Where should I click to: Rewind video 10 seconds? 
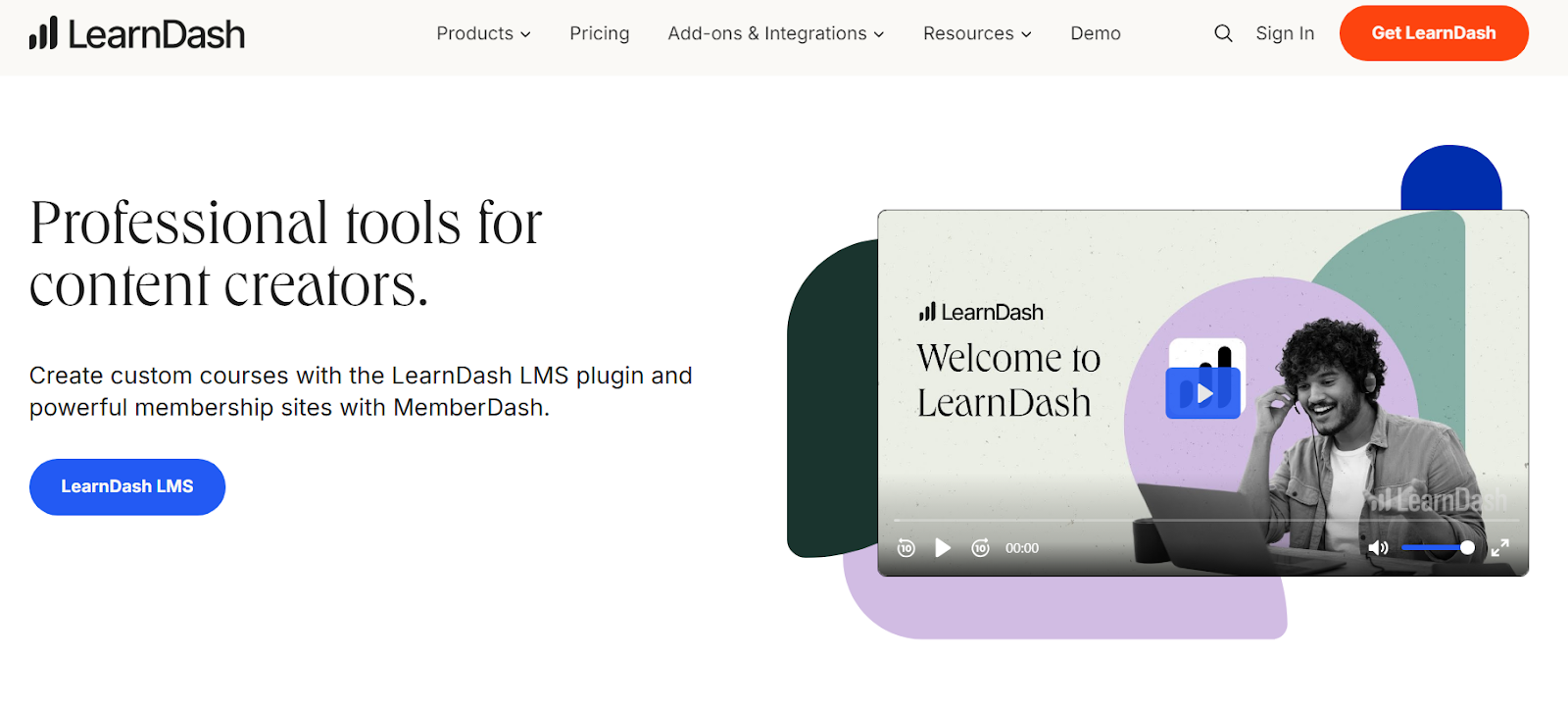click(x=906, y=548)
